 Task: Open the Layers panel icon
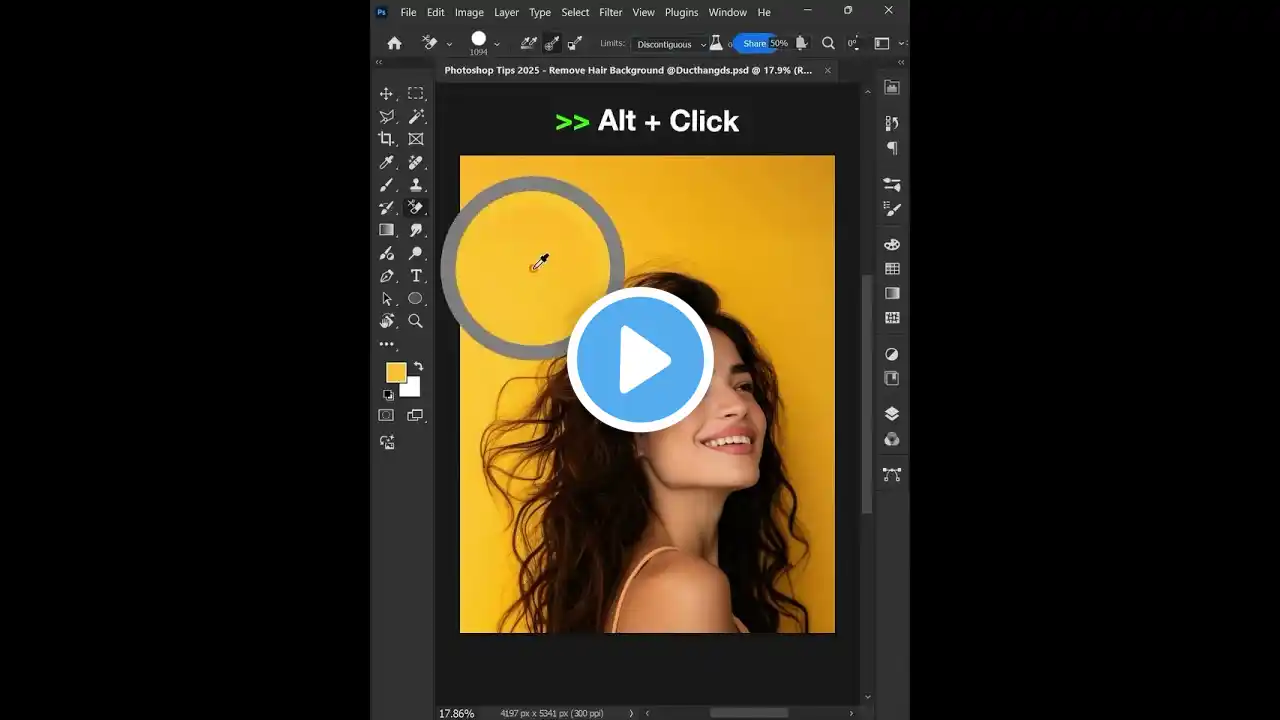point(892,414)
